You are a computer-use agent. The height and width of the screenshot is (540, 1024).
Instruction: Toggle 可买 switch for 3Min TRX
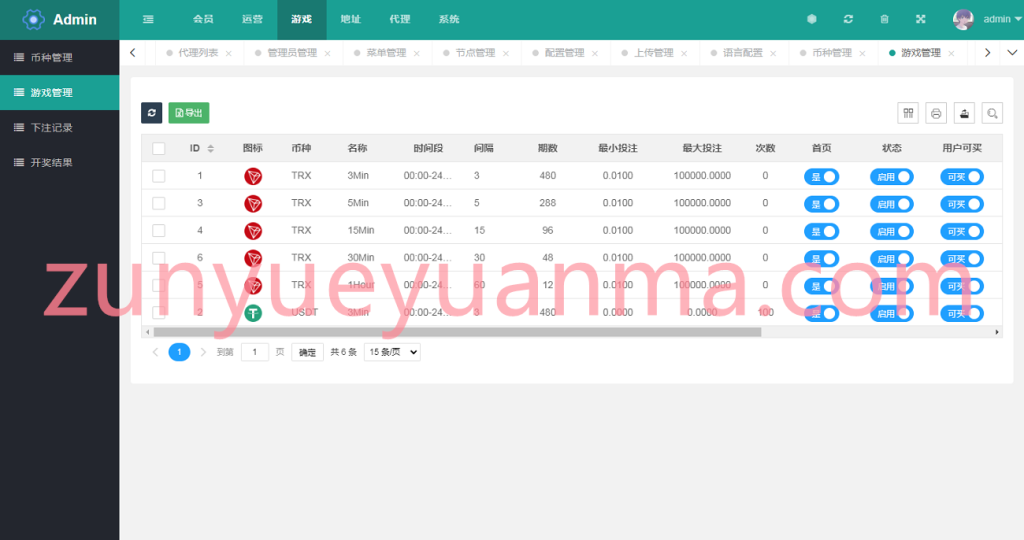962,177
